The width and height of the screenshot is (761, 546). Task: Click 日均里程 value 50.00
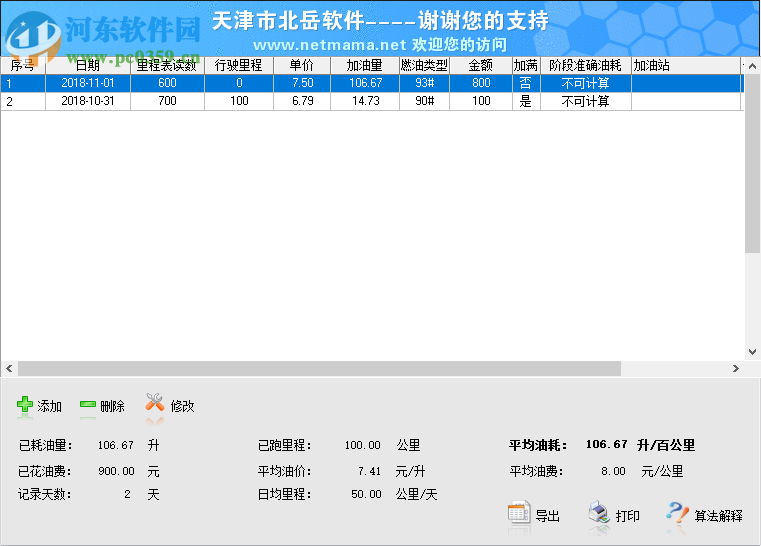(366, 494)
